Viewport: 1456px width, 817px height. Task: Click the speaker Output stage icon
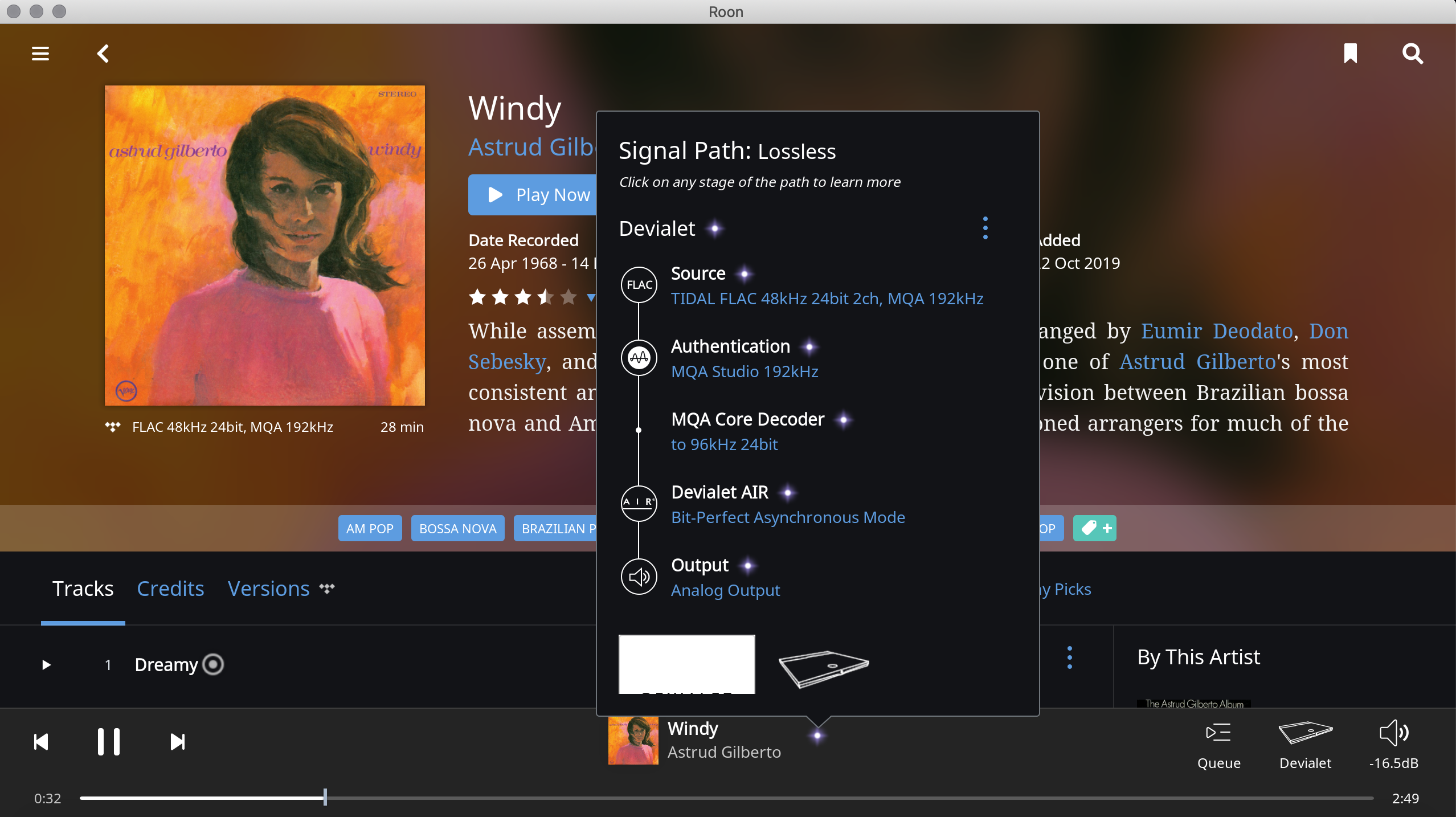click(x=639, y=577)
